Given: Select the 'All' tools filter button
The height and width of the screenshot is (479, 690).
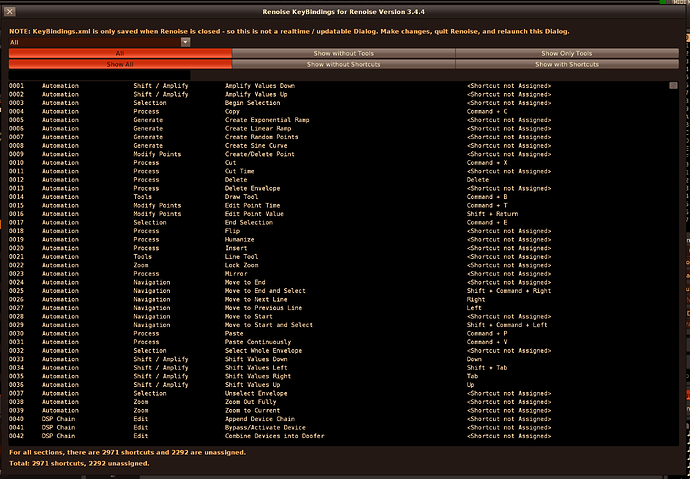Looking at the screenshot, I should pos(120,53).
